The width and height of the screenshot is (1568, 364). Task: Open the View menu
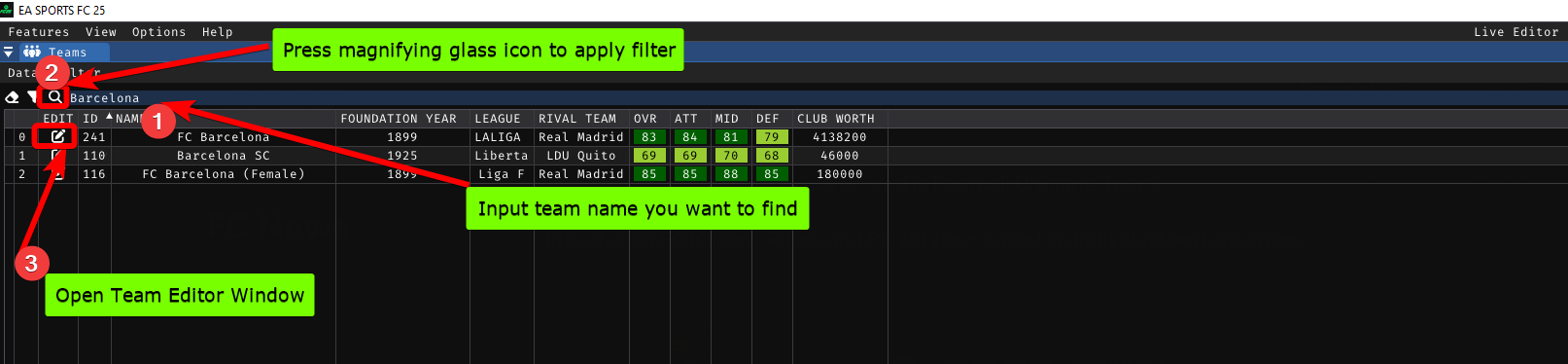pyautogui.click(x=101, y=32)
